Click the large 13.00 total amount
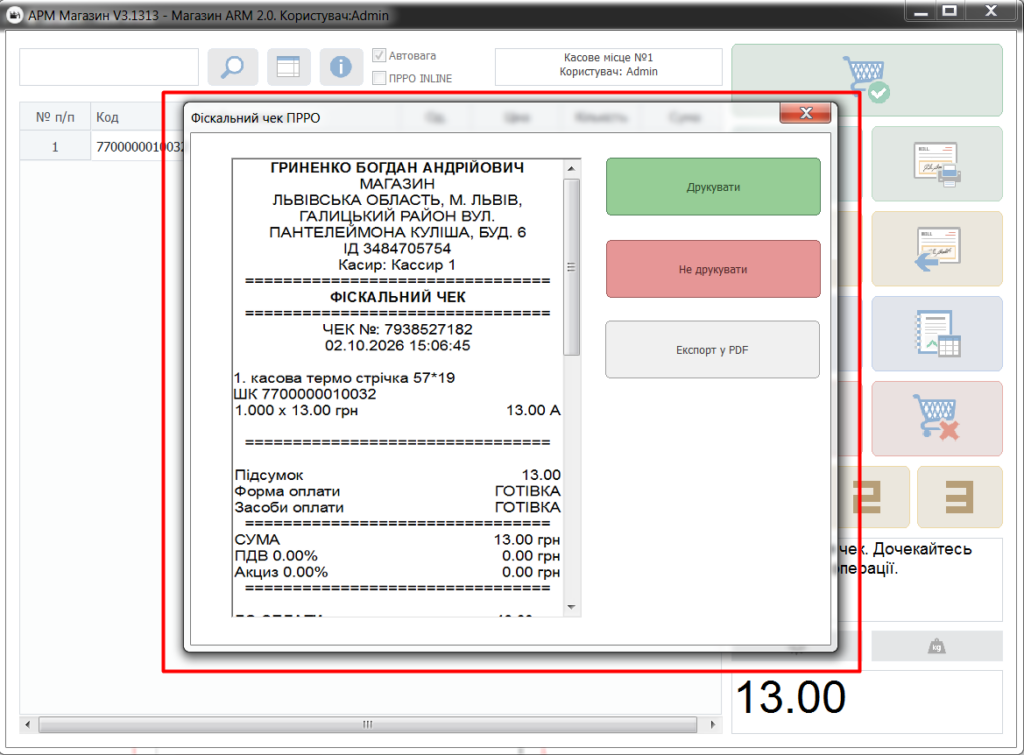The height and width of the screenshot is (755, 1024). [791, 697]
